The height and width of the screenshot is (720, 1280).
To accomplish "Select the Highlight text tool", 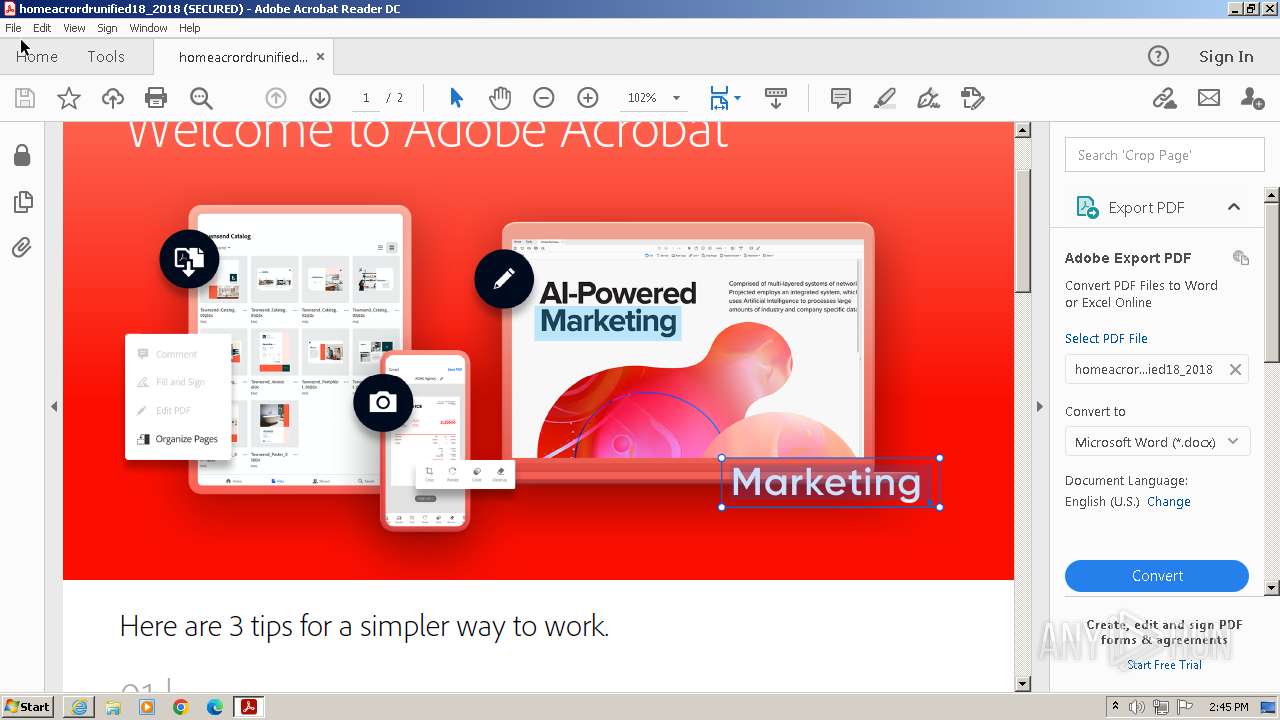I will [x=885, y=98].
